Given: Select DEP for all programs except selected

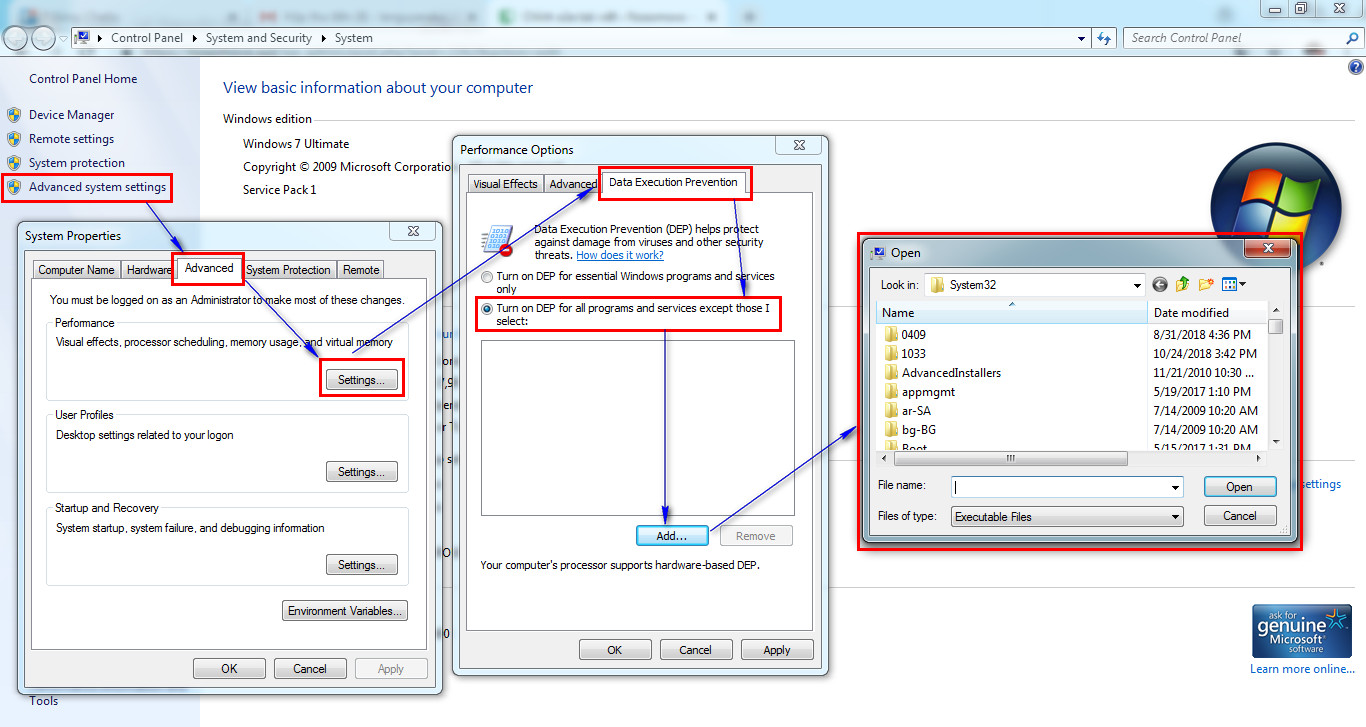Looking at the screenshot, I should tap(487, 309).
